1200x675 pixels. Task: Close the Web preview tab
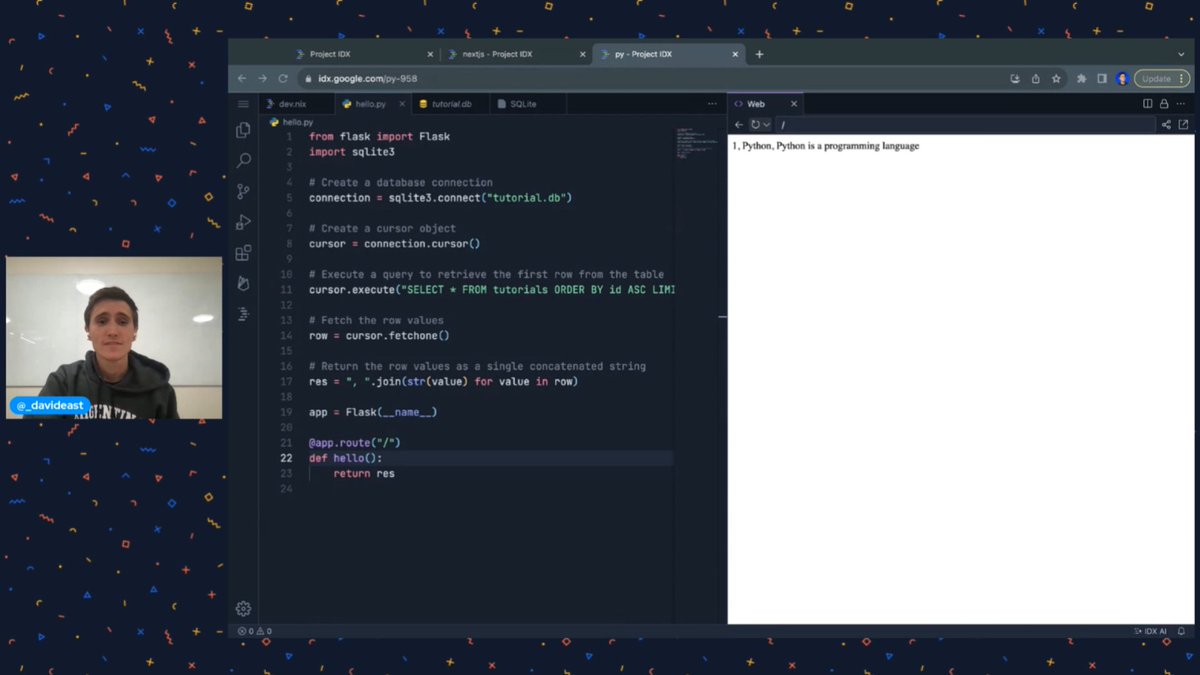[x=796, y=104]
